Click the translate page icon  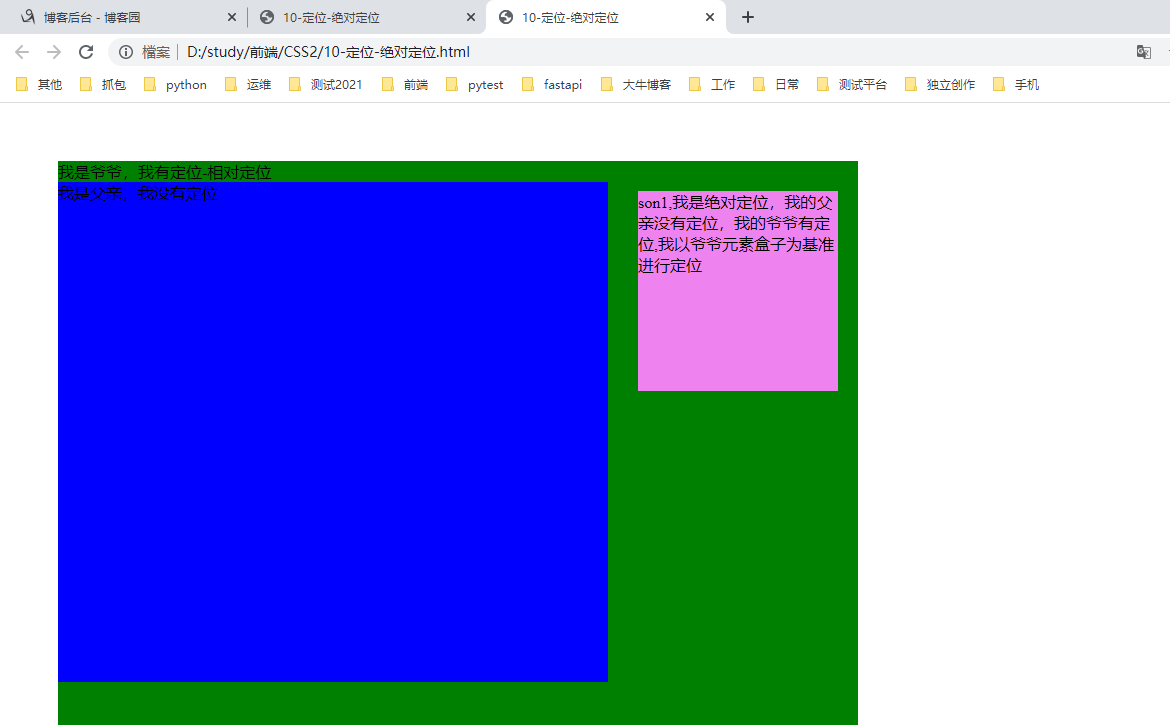pos(1143,52)
